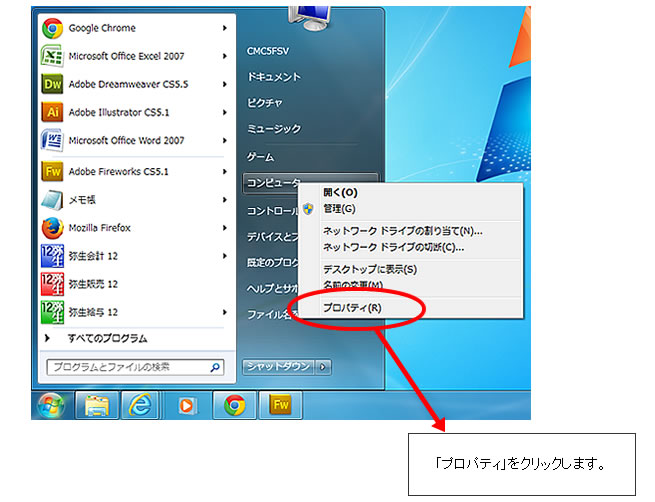This screenshot has width=655, height=502.
Task: Open Internet Explorer from the taskbar
Action: coord(140,405)
